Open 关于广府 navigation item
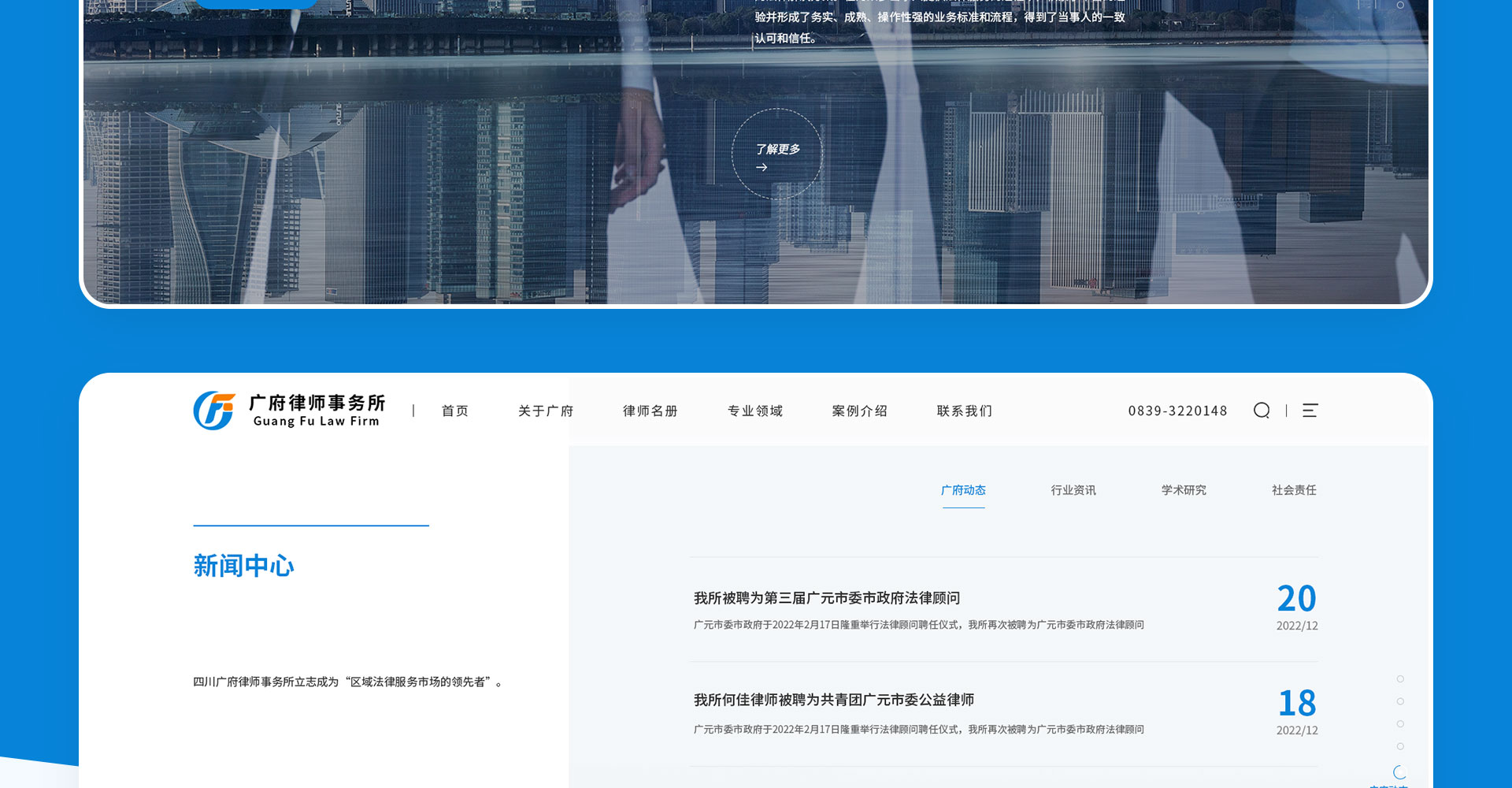 (546, 411)
